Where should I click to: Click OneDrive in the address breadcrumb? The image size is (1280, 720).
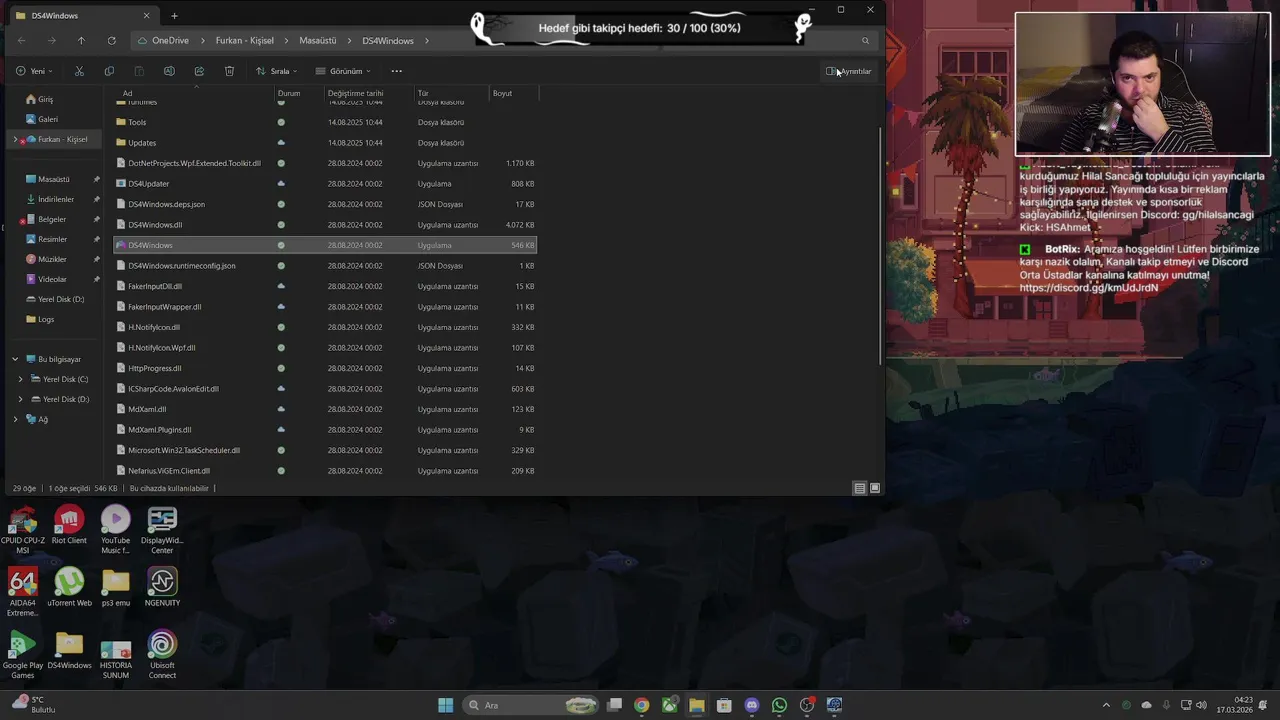[170, 40]
